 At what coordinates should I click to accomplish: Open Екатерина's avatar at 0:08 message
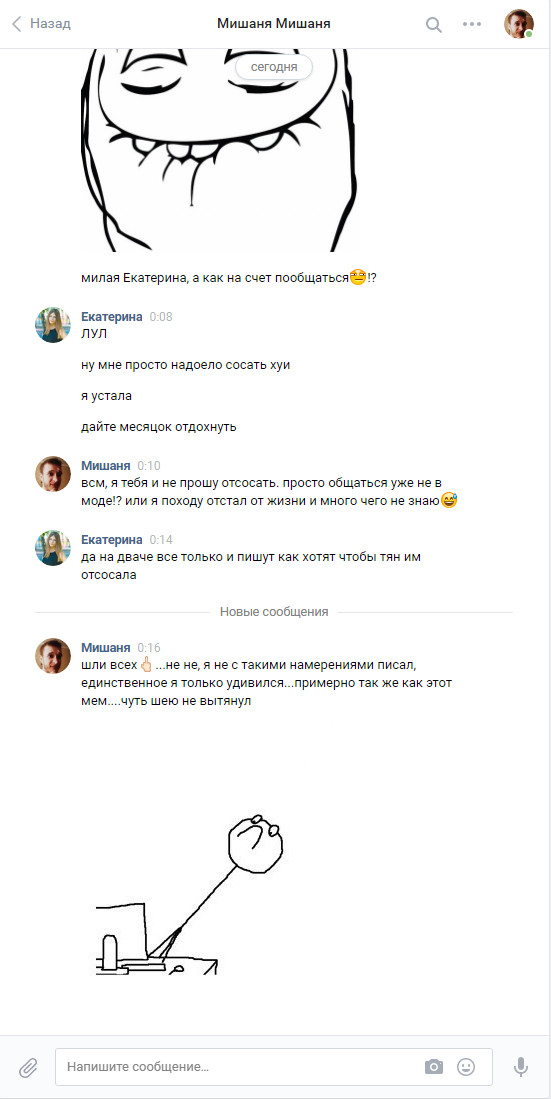53,325
